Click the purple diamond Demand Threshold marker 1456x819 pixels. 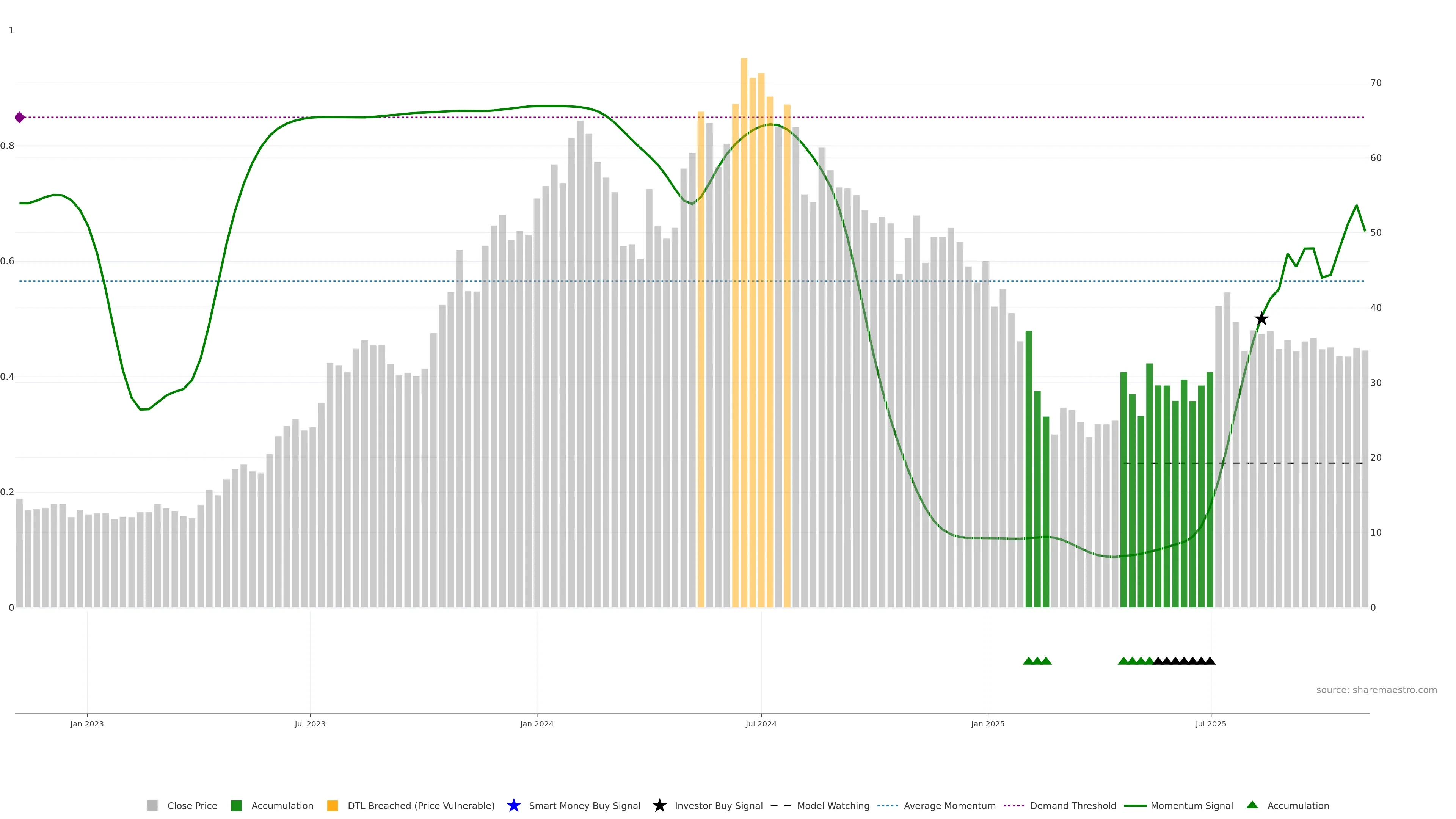click(x=20, y=118)
